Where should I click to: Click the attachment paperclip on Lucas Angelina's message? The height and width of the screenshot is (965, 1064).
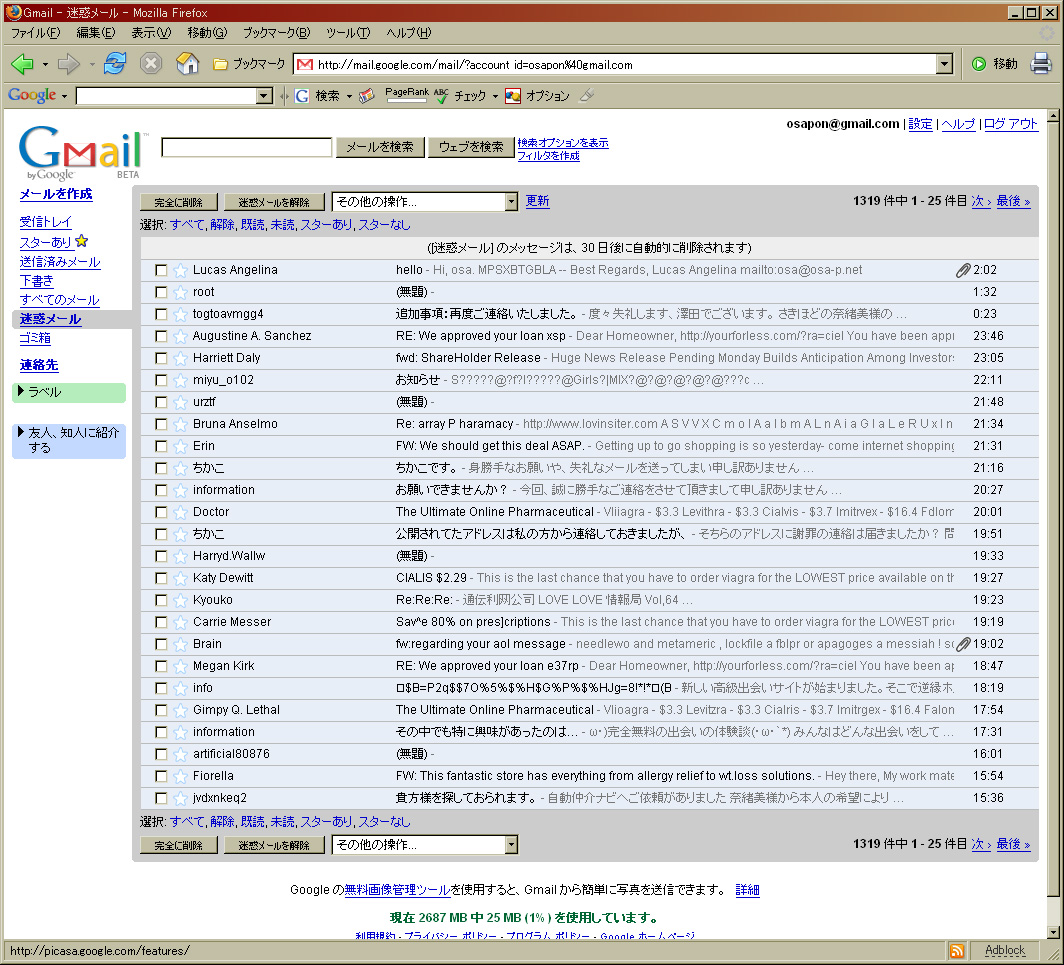(x=963, y=270)
